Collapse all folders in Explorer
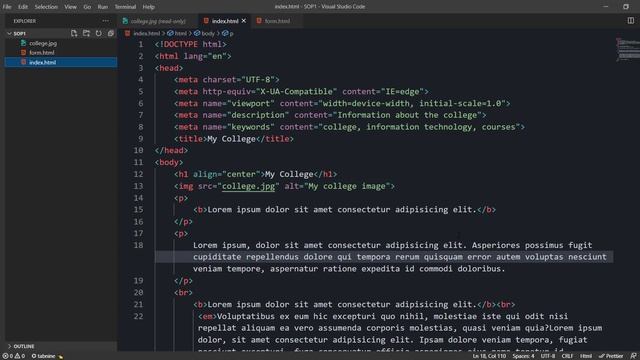640x360 pixels. (111, 33)
